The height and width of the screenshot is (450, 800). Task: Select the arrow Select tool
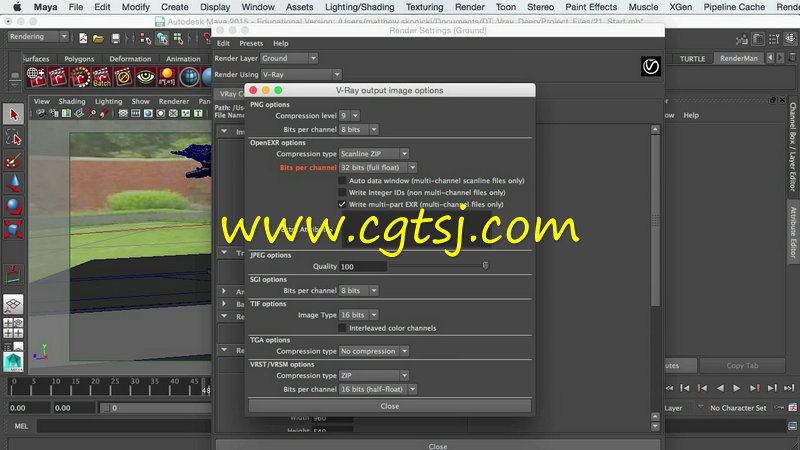coord(13,114)
